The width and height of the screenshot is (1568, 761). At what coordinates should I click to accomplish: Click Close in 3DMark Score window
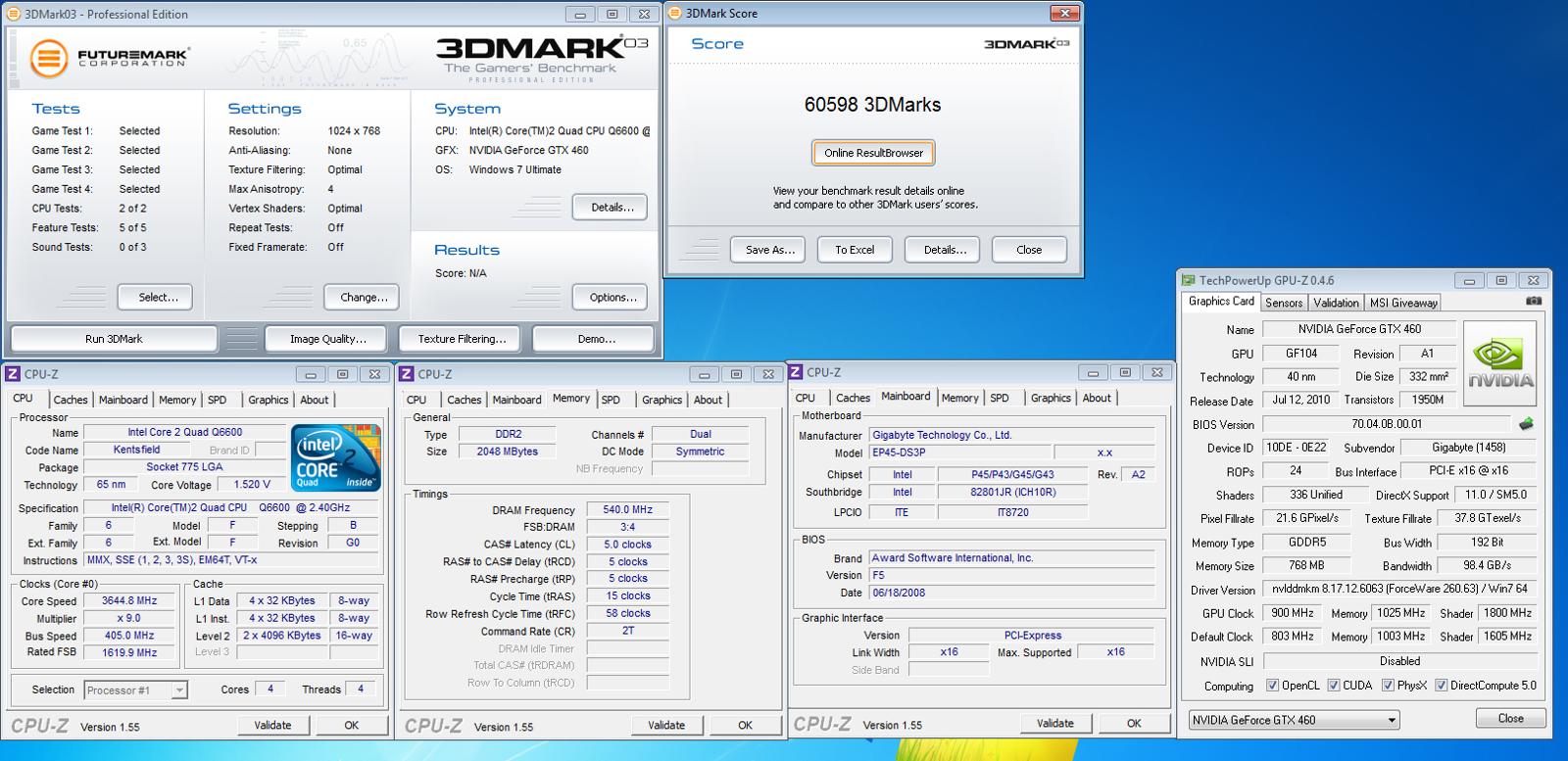pos(1029,250)
